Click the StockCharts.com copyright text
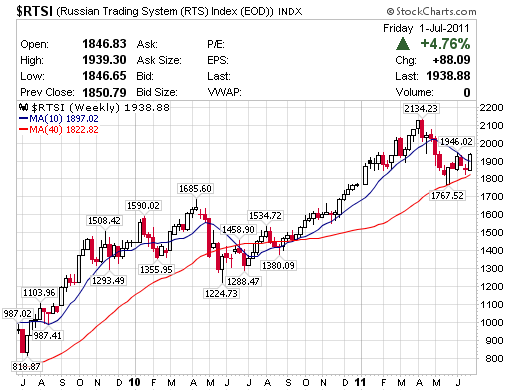 [431, 12]
